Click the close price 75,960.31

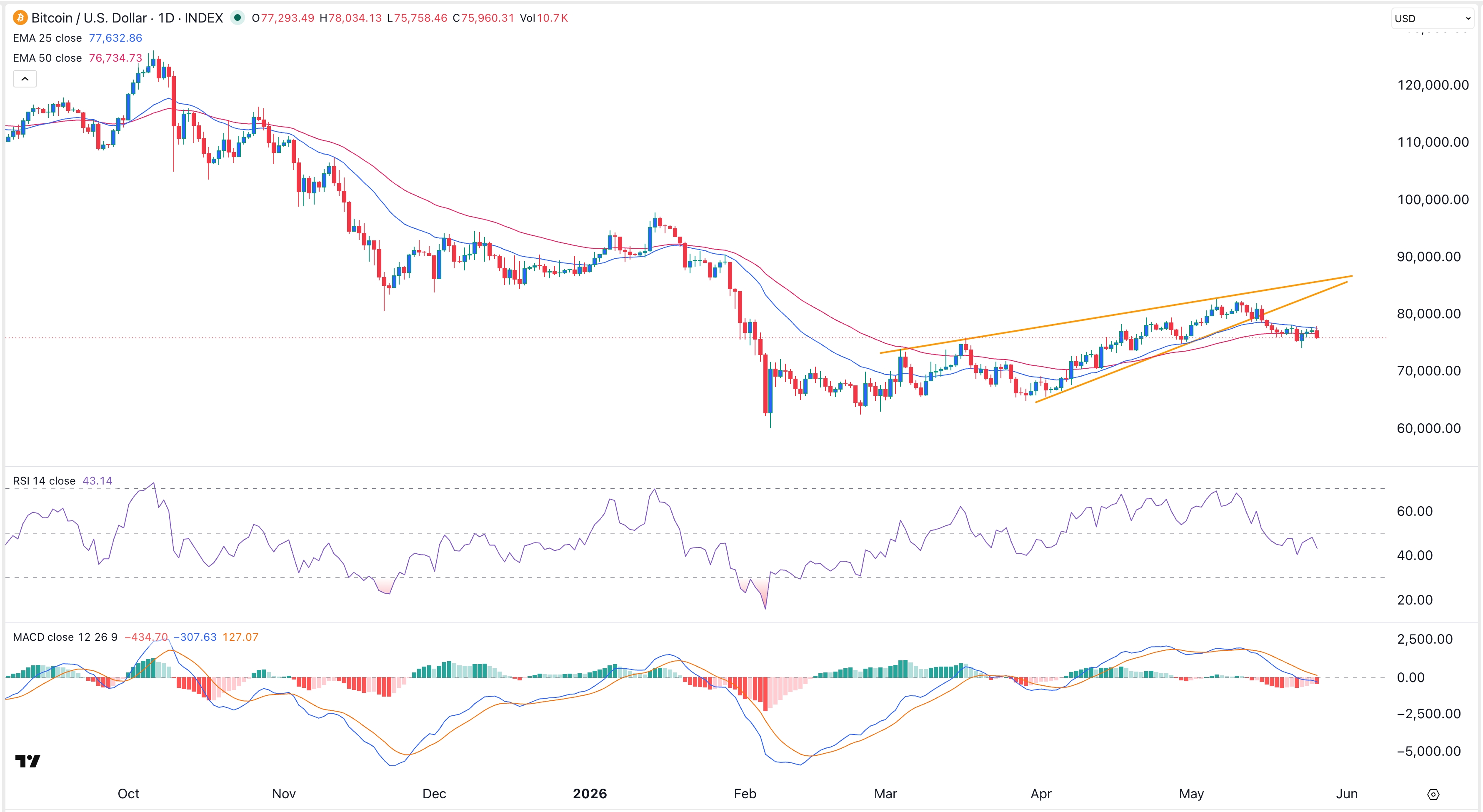pos(487,18)
